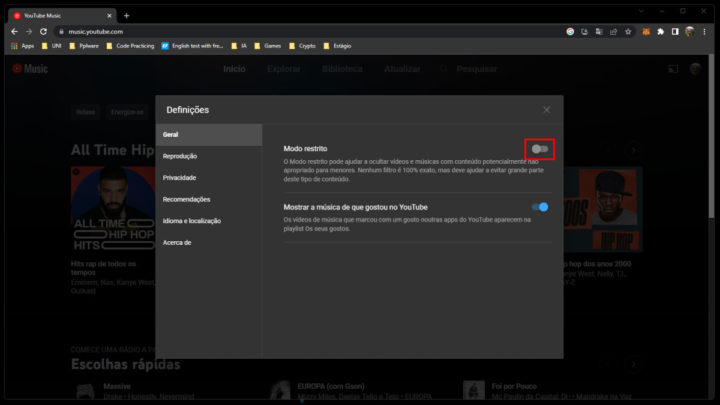Open the UNI bookmark folder
Image resolution: width=720 pixels, height=405 pixels.
51,46
